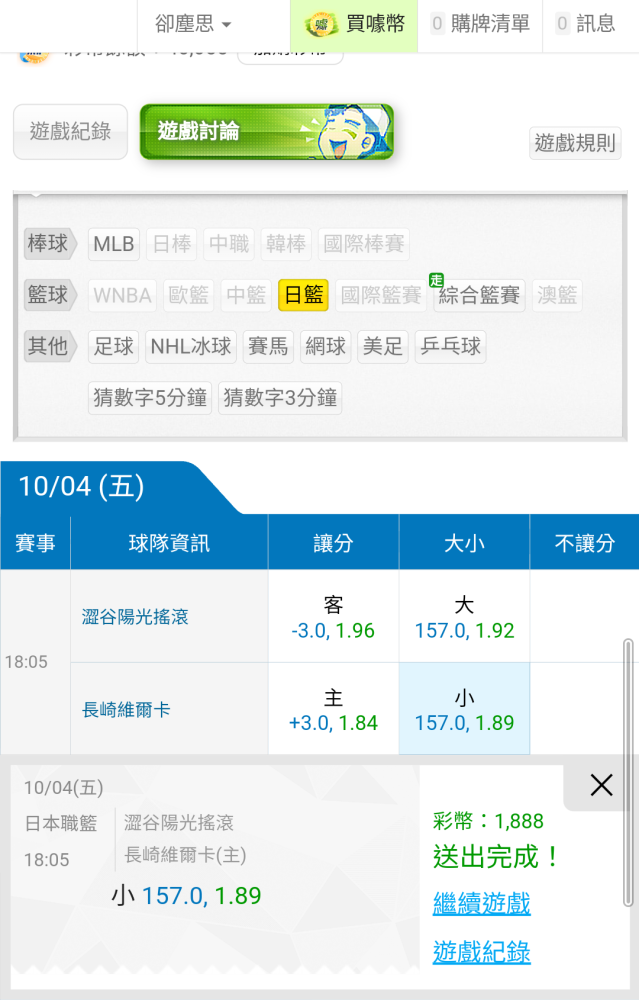Click the 買嗦幣 coin icon

click(321, 24)
